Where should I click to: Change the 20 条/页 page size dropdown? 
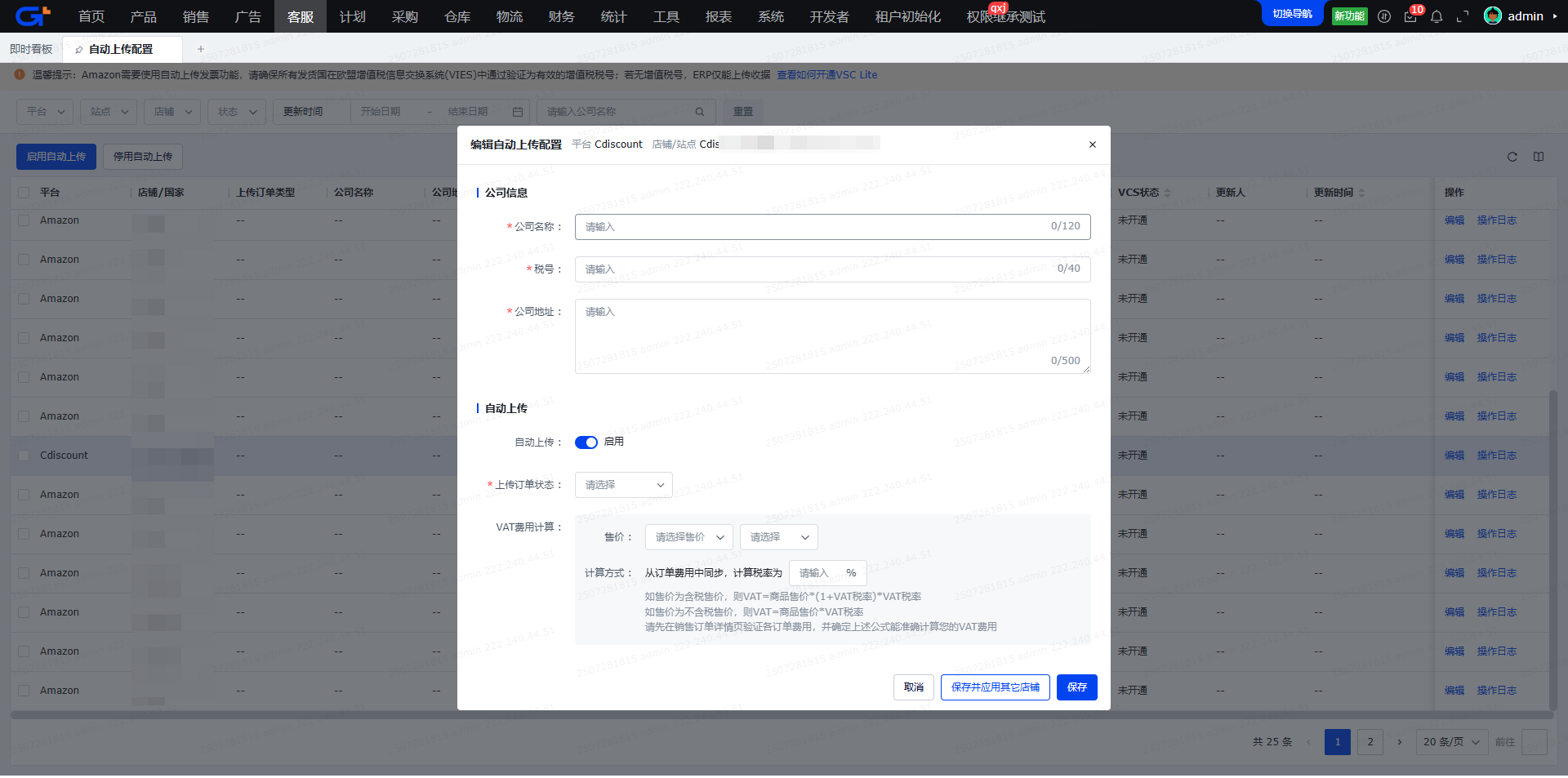1452,742
